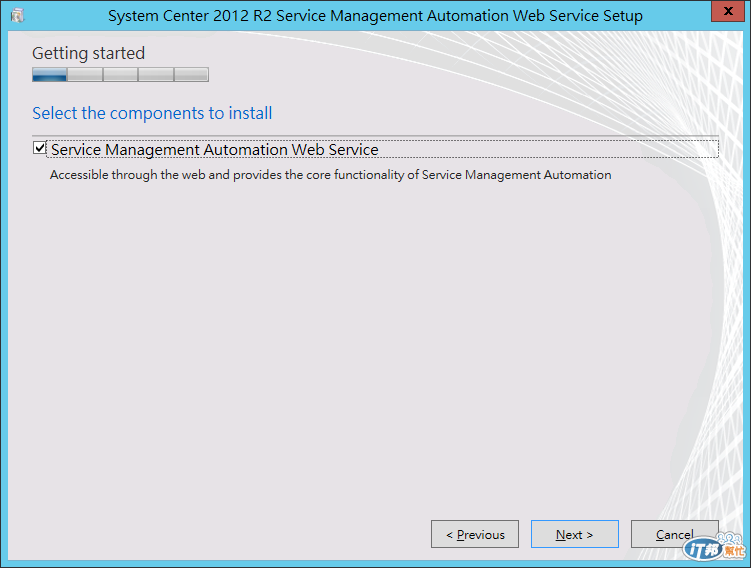The image size is (751, 568).
Task: Click the last progress step segment
Action: pos(191,74)
